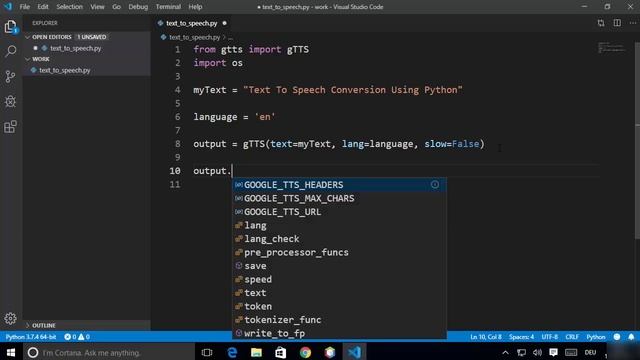Open Manage gear in activity bar
Screen dimensions: 640x360
click(x=11, y=318)
